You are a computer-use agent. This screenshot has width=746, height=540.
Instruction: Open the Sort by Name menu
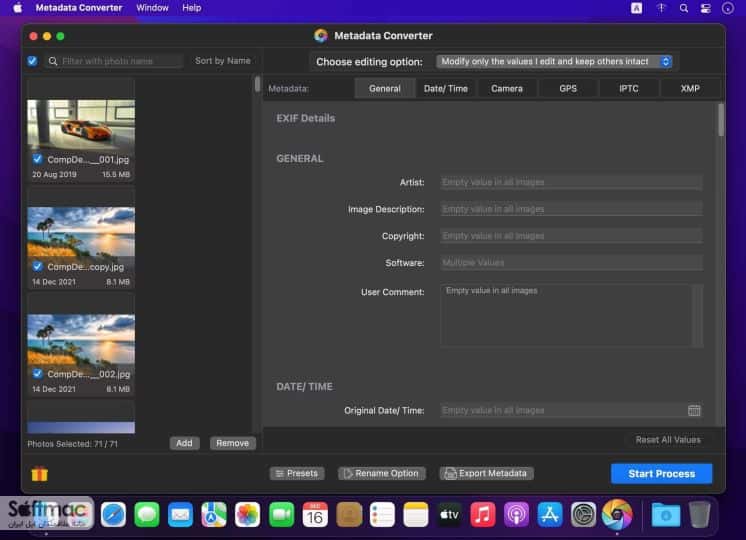coord(223,60)
